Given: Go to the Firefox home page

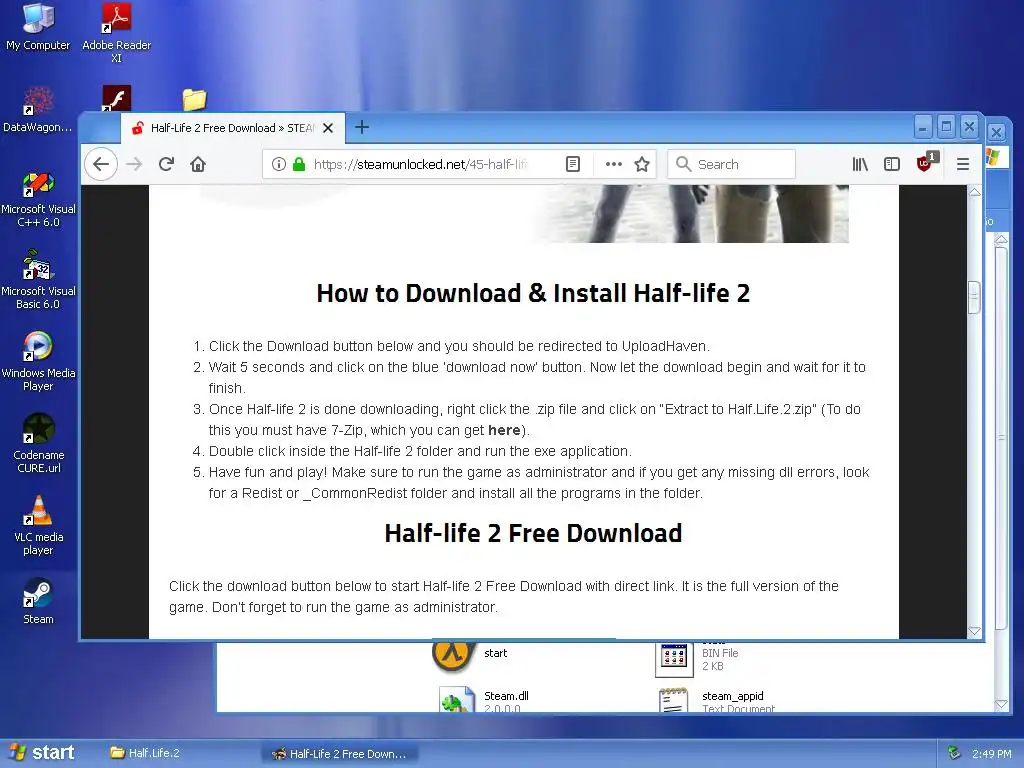Looking at the screenshot, I should 198,164.
